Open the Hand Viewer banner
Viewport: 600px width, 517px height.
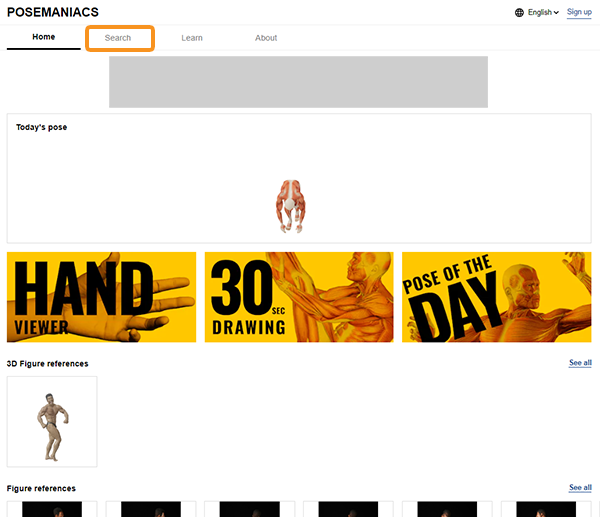coord(101,297)
